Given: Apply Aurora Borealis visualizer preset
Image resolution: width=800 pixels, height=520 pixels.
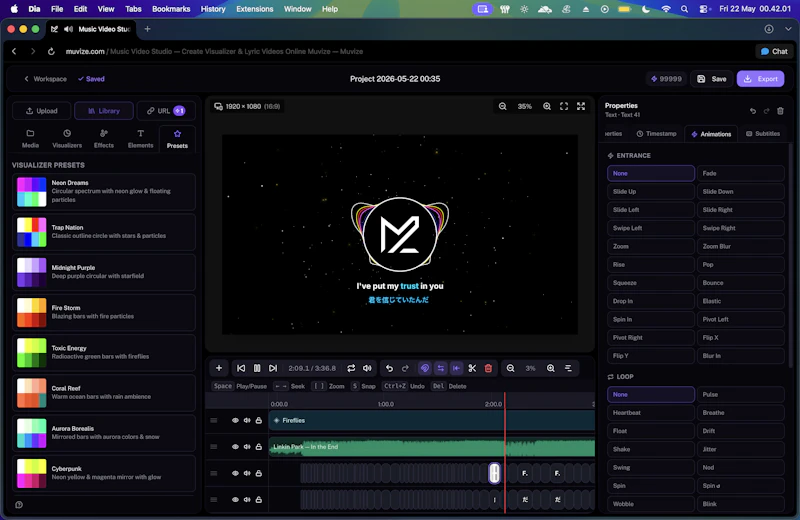Looking at the screenshot, I should point(104,433).
